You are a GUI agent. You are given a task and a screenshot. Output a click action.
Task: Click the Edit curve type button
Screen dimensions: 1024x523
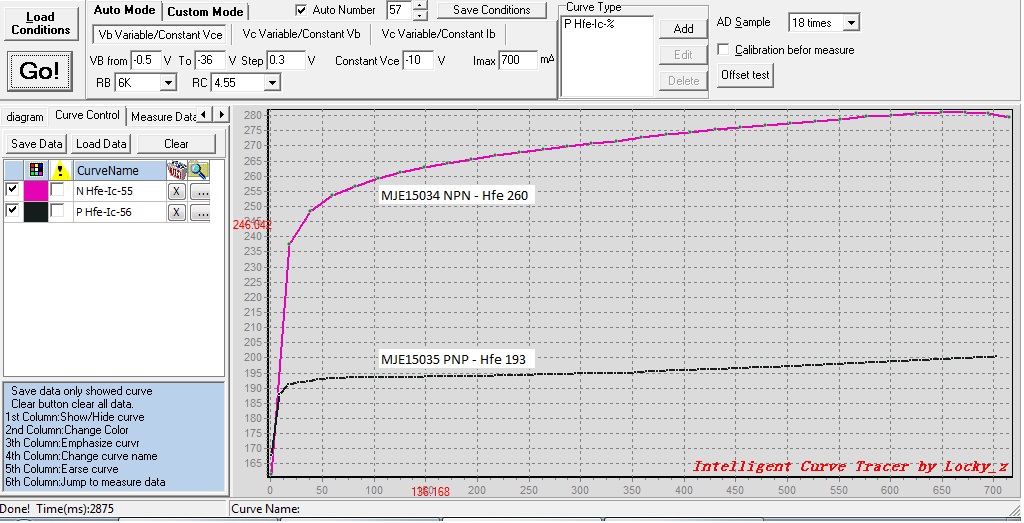click(x=683, y=55)
